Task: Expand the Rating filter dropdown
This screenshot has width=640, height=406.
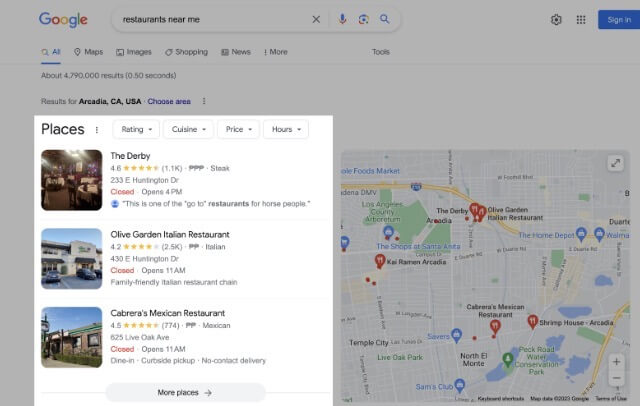Action: tap(138, 129)
